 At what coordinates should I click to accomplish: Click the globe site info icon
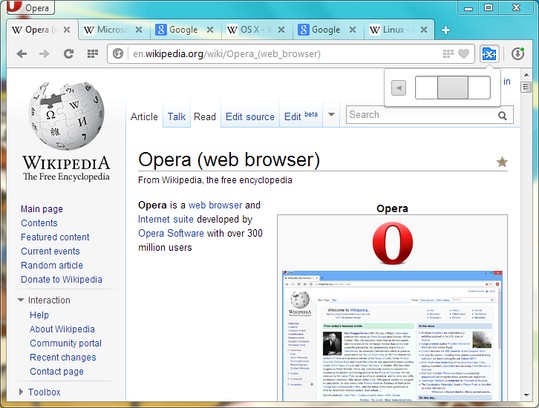[x=118, y=54]
